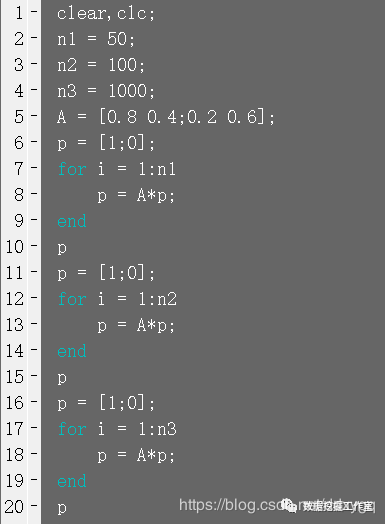Screen dimensions: 385x524
Task: Place cursor on n3 = 1000 line
Action: click(106, 91)
